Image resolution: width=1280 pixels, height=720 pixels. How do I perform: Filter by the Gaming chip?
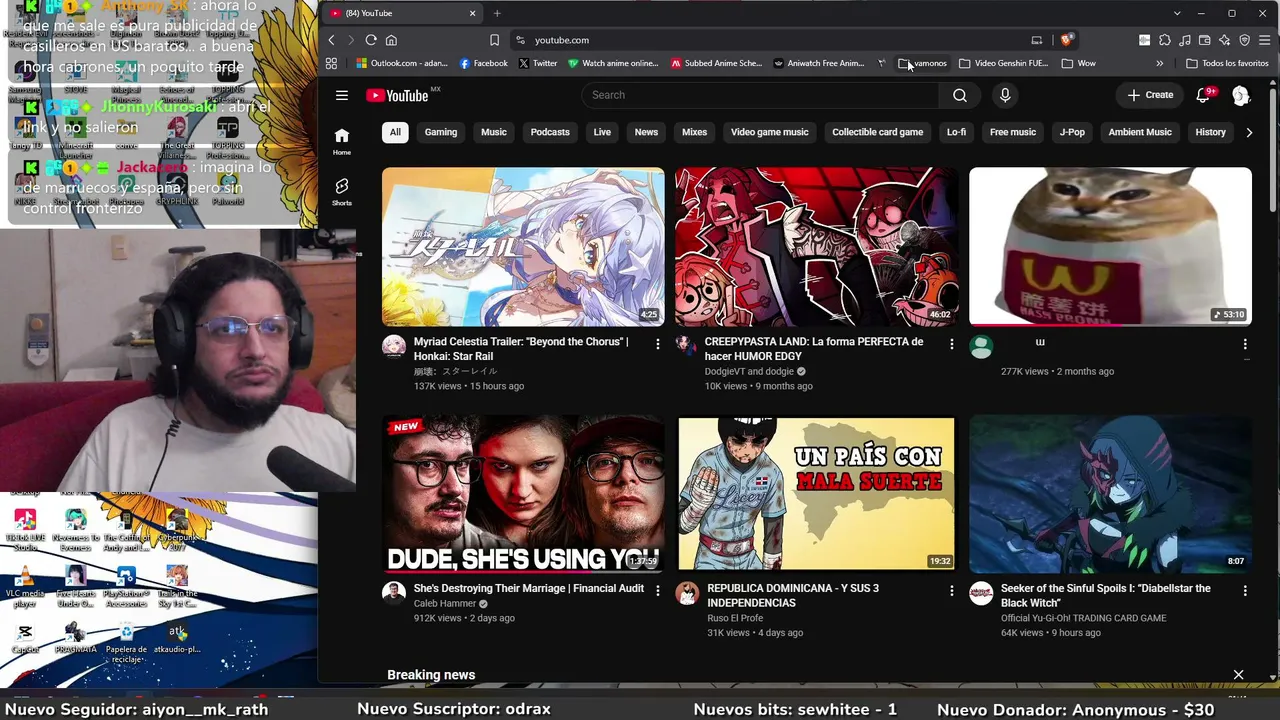point(441,132)
